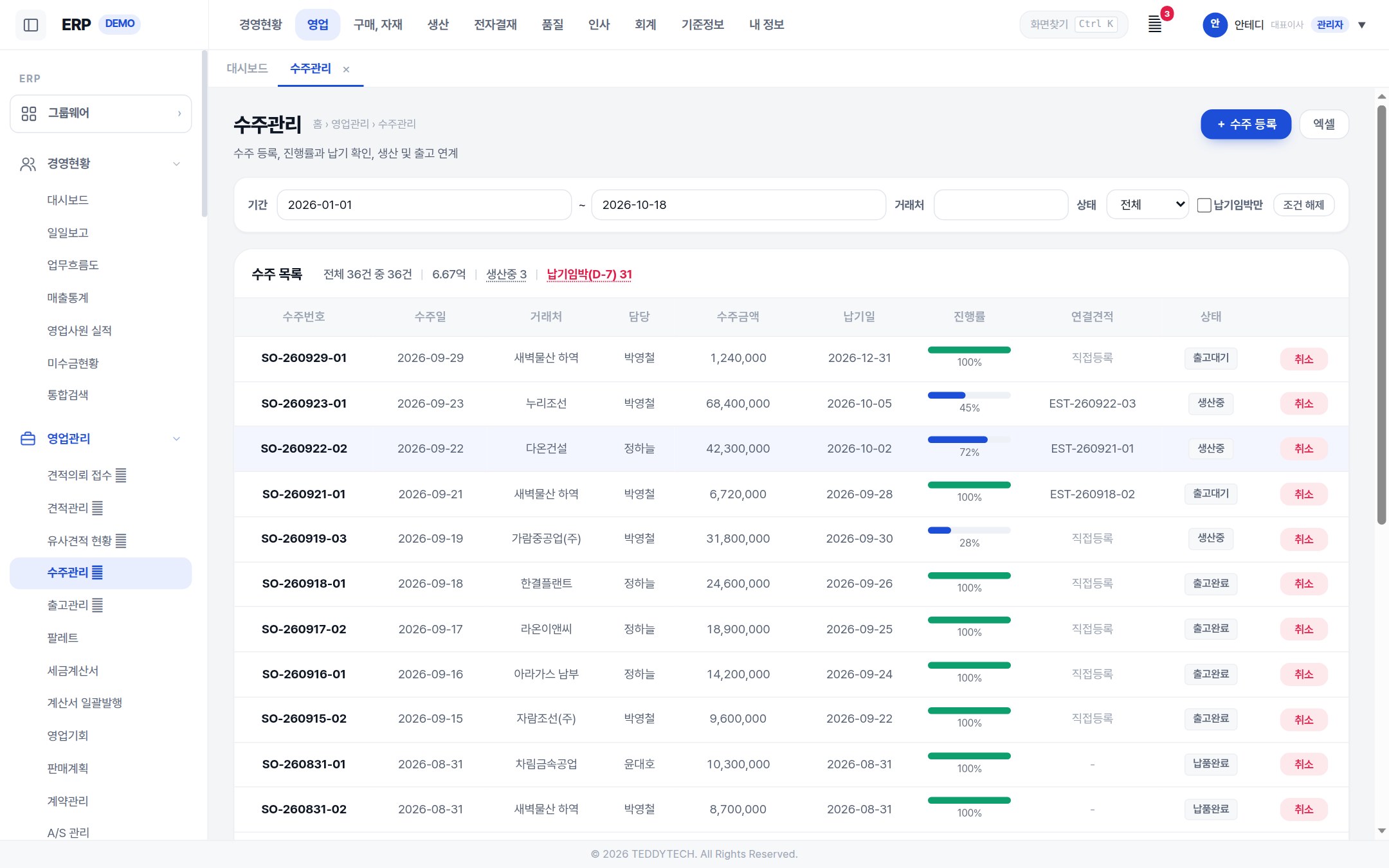The image size is (1389, 868).
Task: Click the 45% progress bar for SO-260923-01
Action: point(969,395)
